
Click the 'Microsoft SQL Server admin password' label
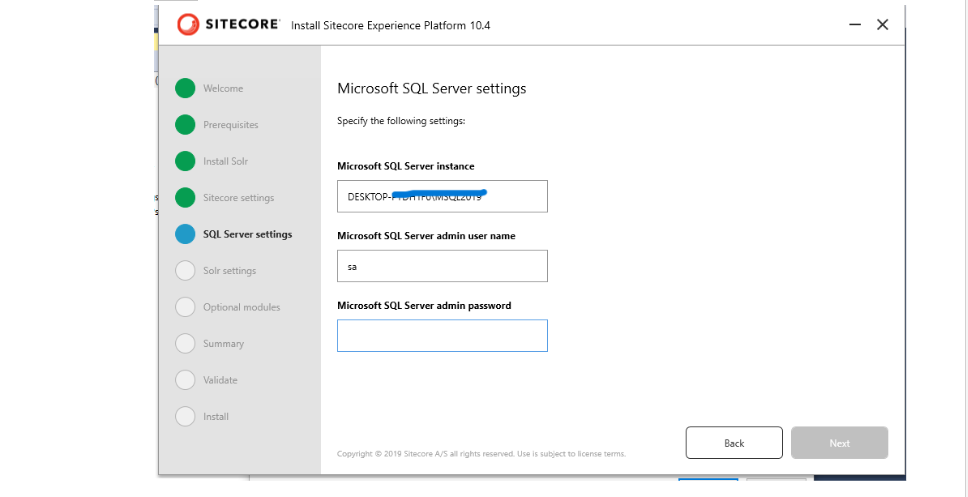click(x=424, y=305)
